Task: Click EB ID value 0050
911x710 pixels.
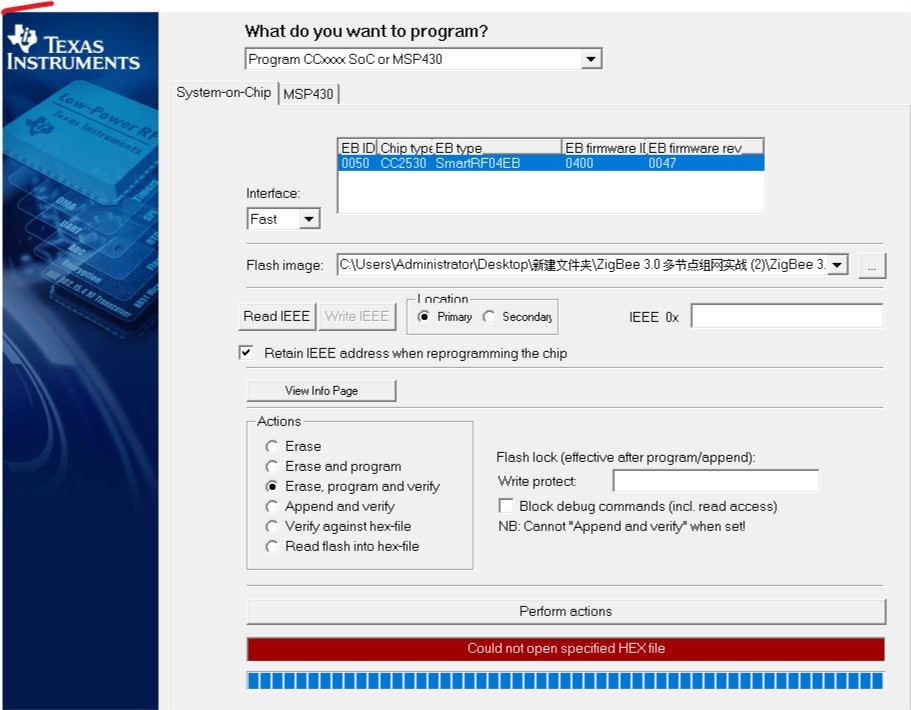Action: (355, 163)
